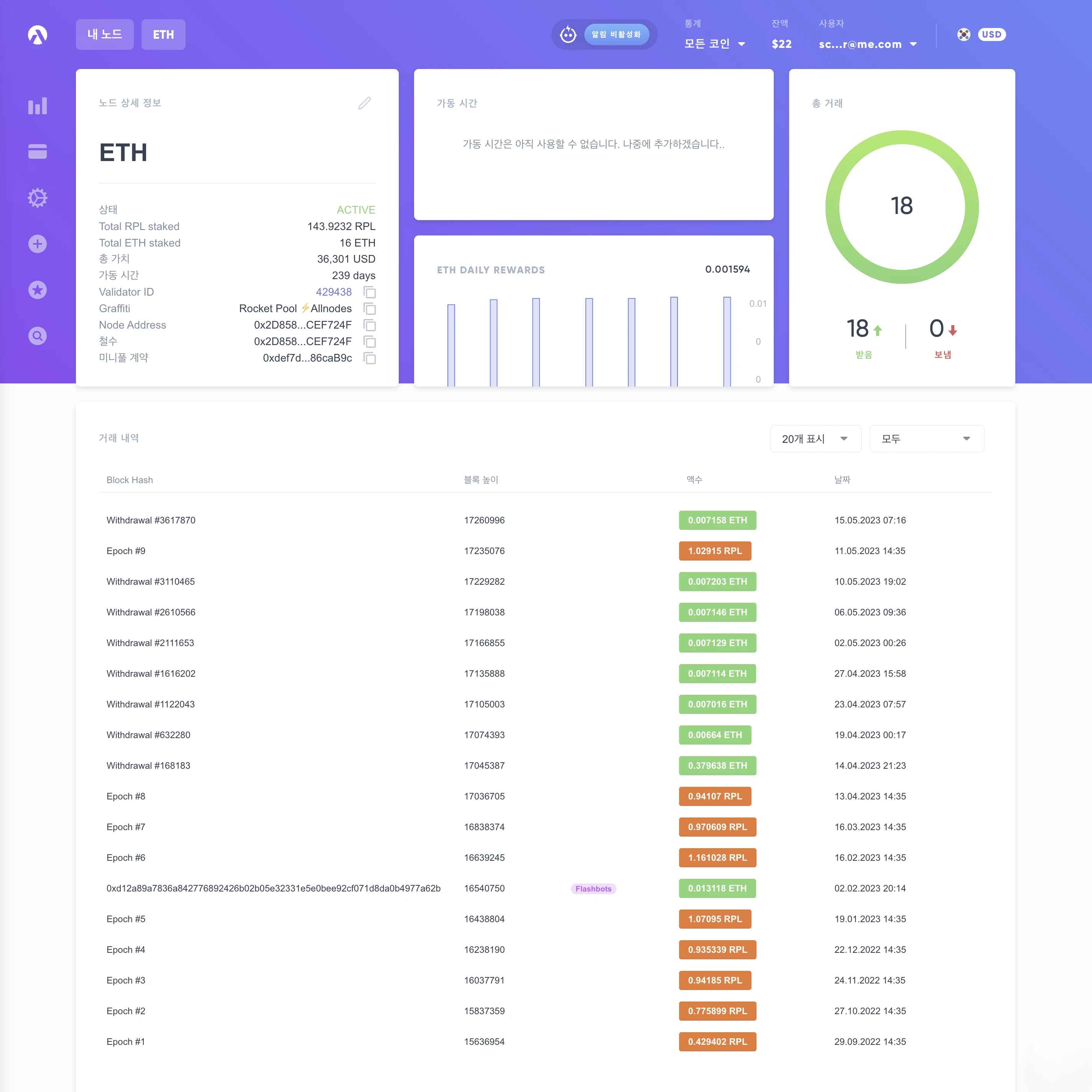
Task: Open the billing card sidebar icon
Action: click(x=37, y=151)
